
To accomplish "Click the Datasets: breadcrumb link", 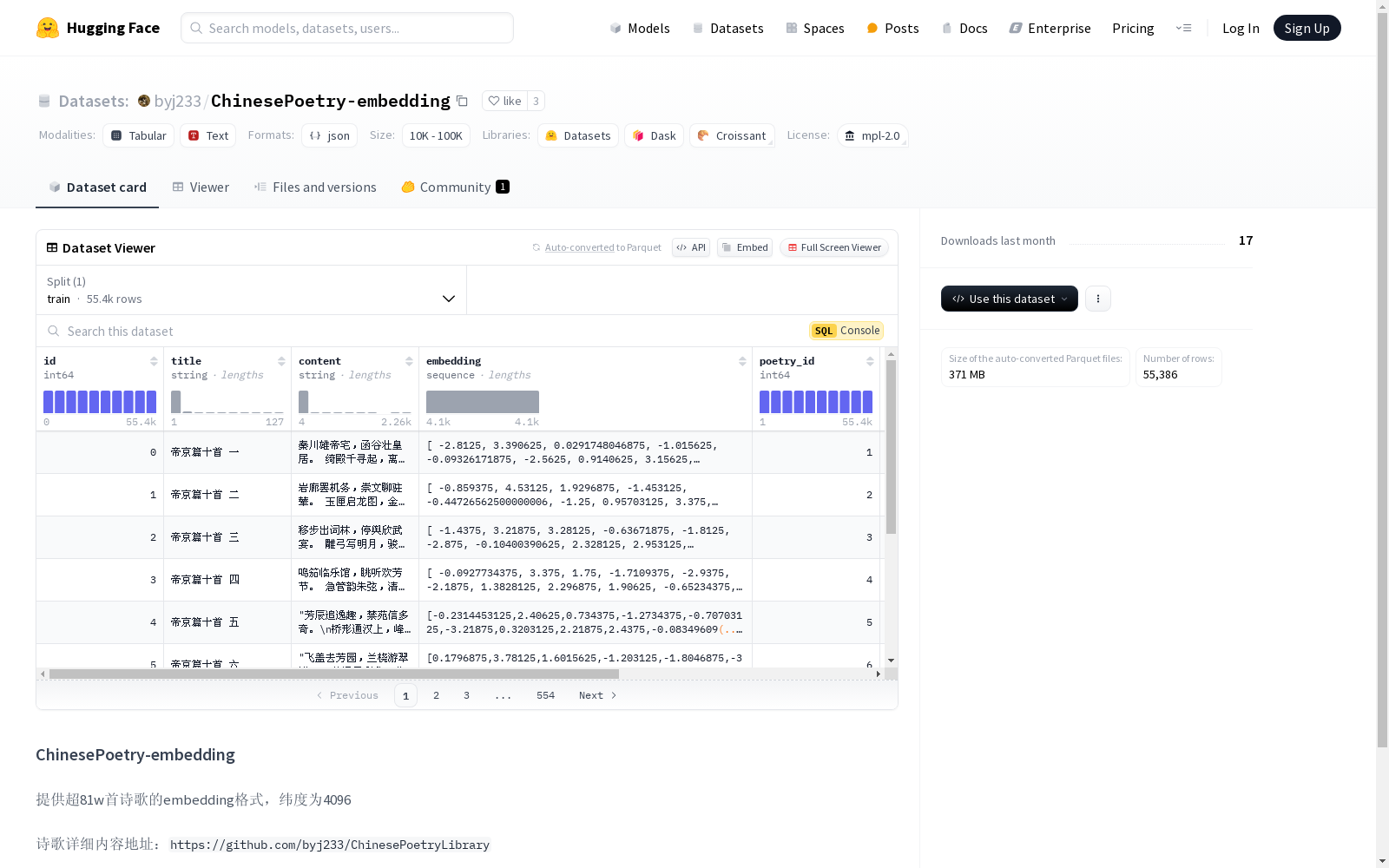I will [94, 101].
